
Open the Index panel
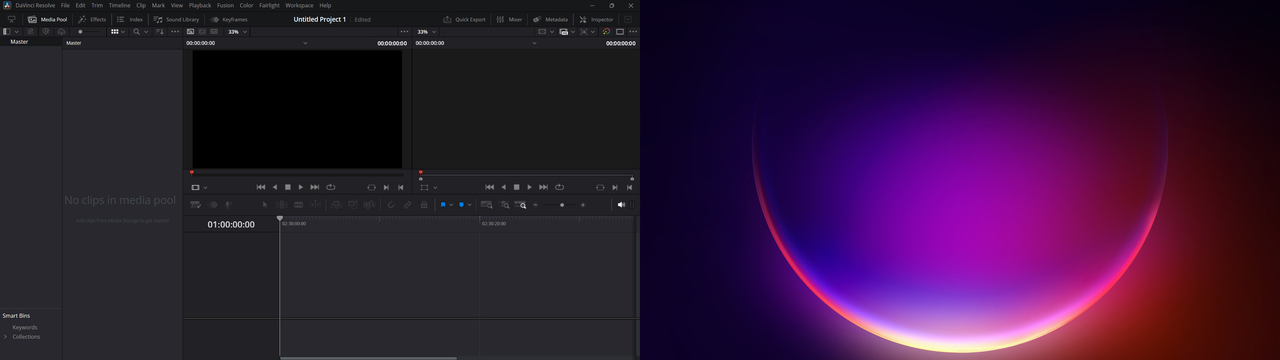coord(129,19)
